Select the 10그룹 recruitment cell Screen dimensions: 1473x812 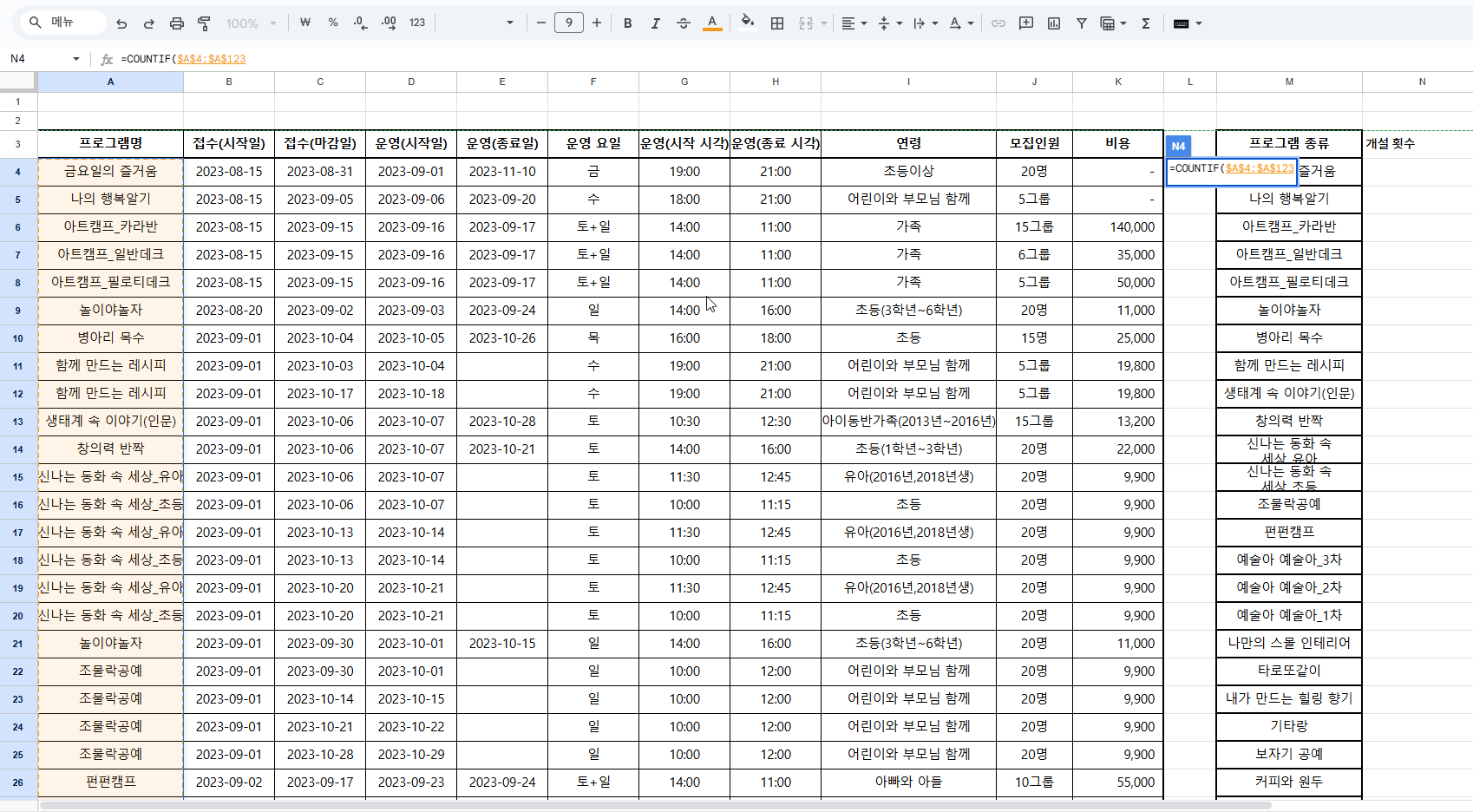coord(1034,783)
